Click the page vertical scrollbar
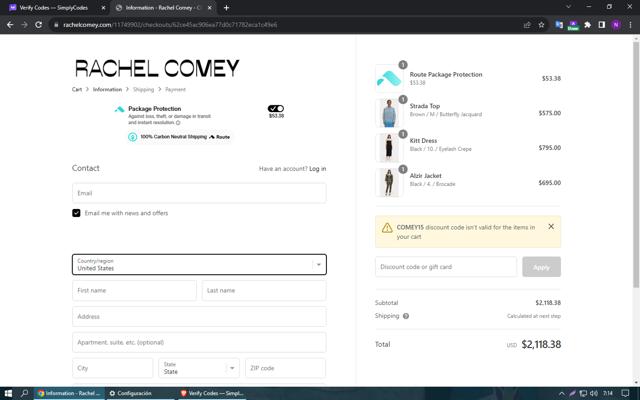640x400 pixels. click(x=636, y=163)
